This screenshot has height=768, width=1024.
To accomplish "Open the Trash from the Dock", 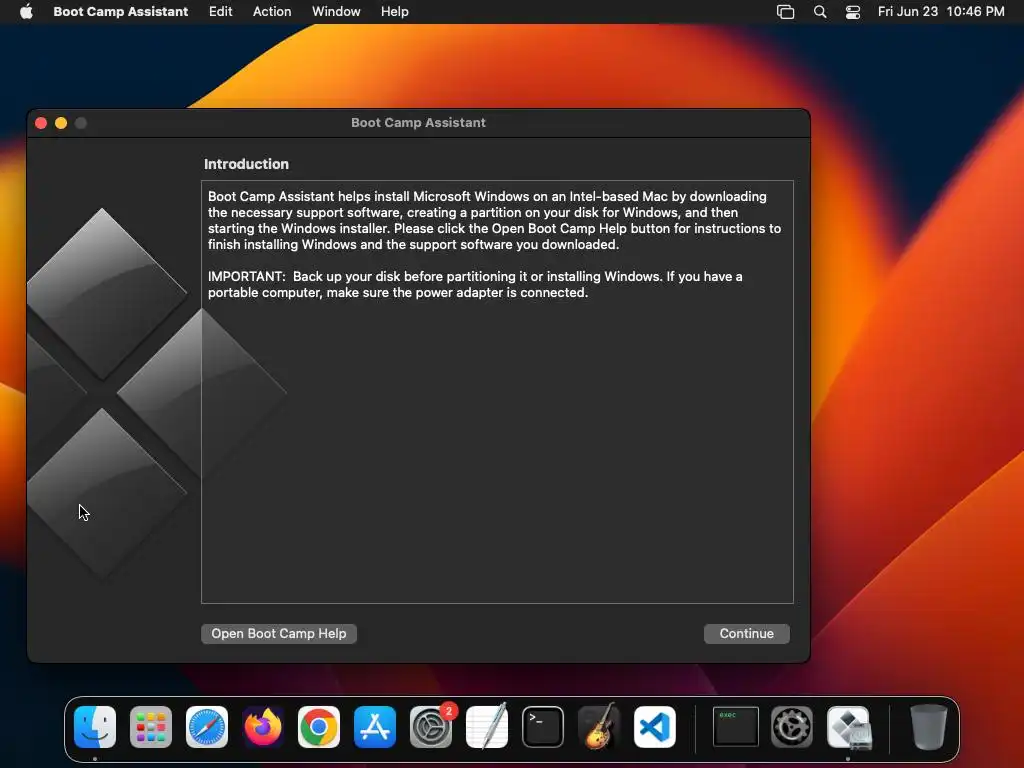I will [929, 727].
